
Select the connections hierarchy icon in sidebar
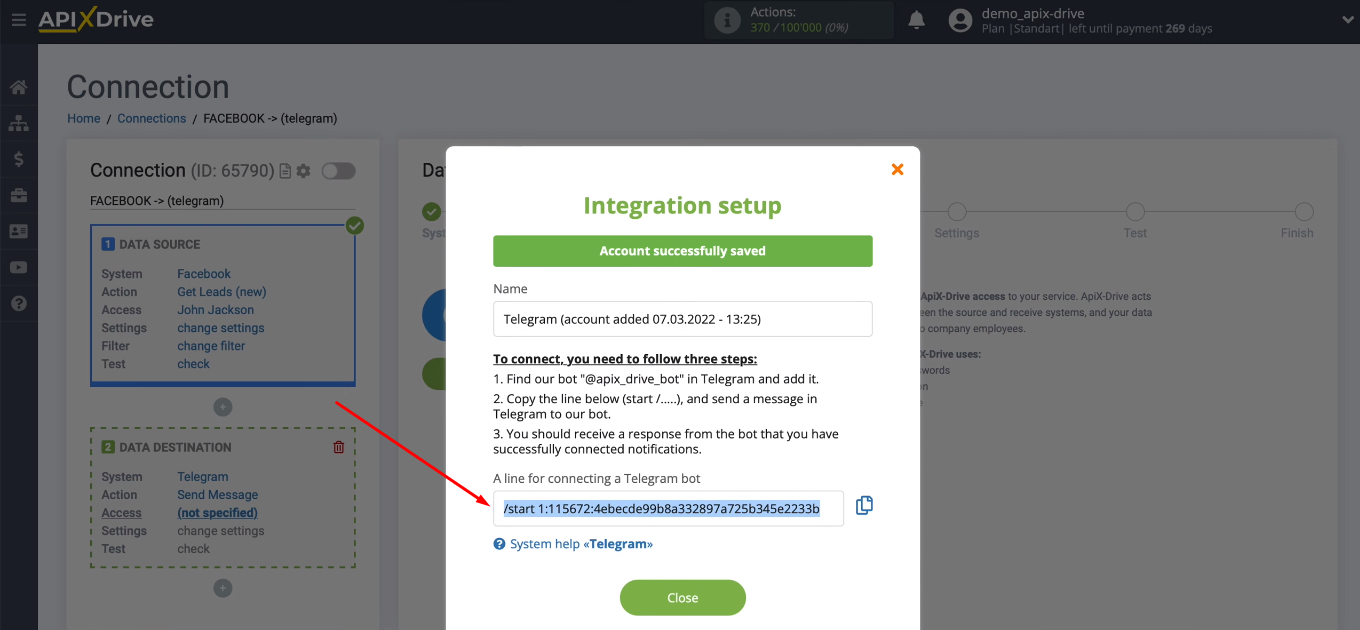point(18,123)
